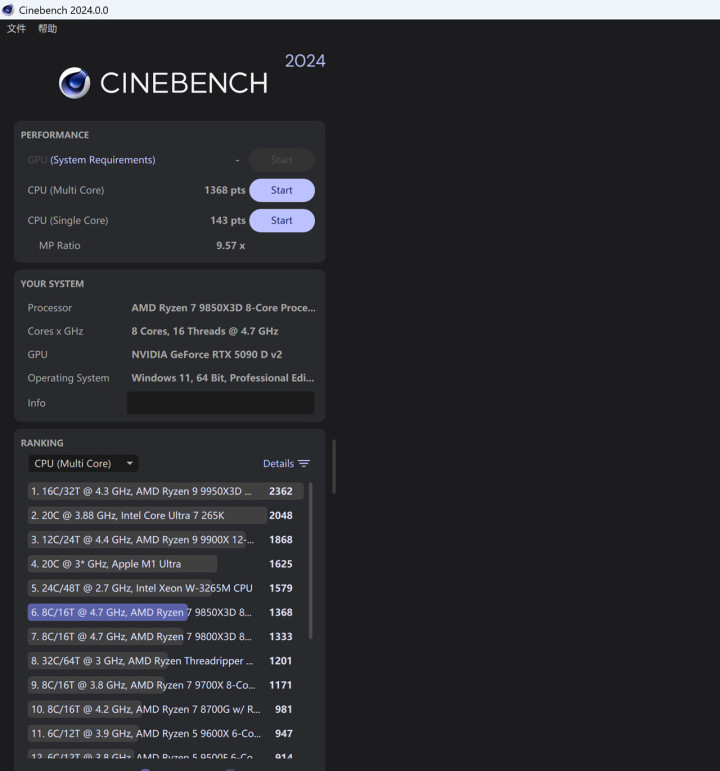Click the Details filter lines icon
The image size is (720, 771).
point(304,464)
